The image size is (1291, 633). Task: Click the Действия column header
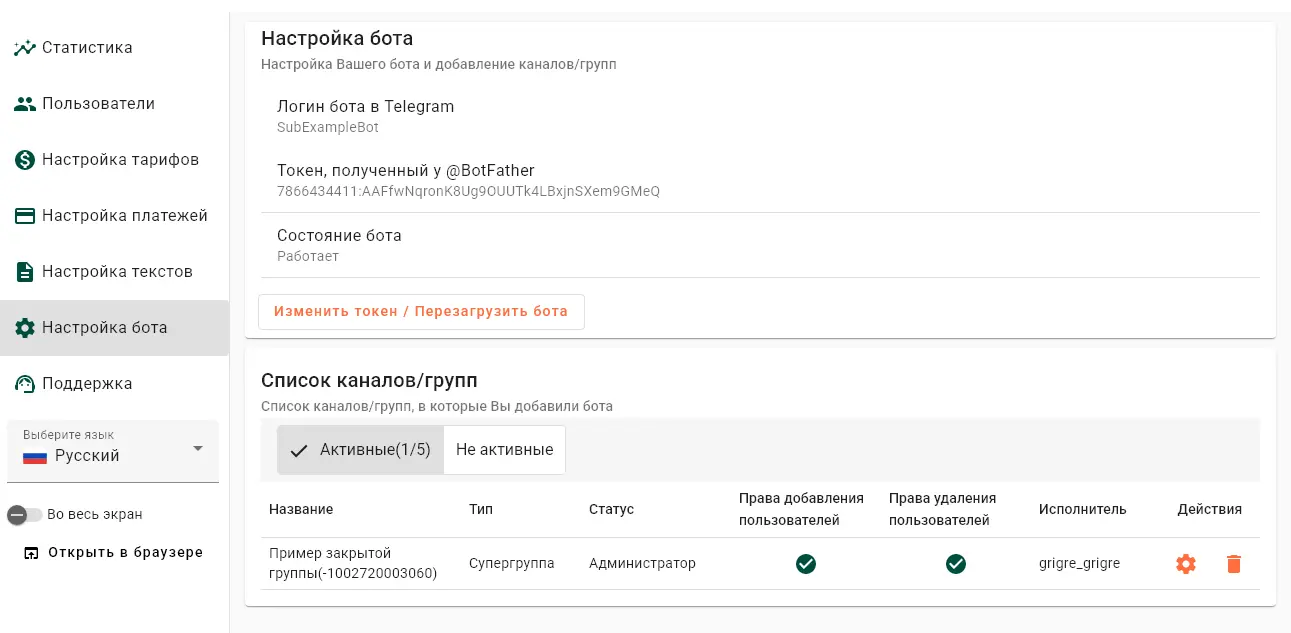click(1210, 509)
